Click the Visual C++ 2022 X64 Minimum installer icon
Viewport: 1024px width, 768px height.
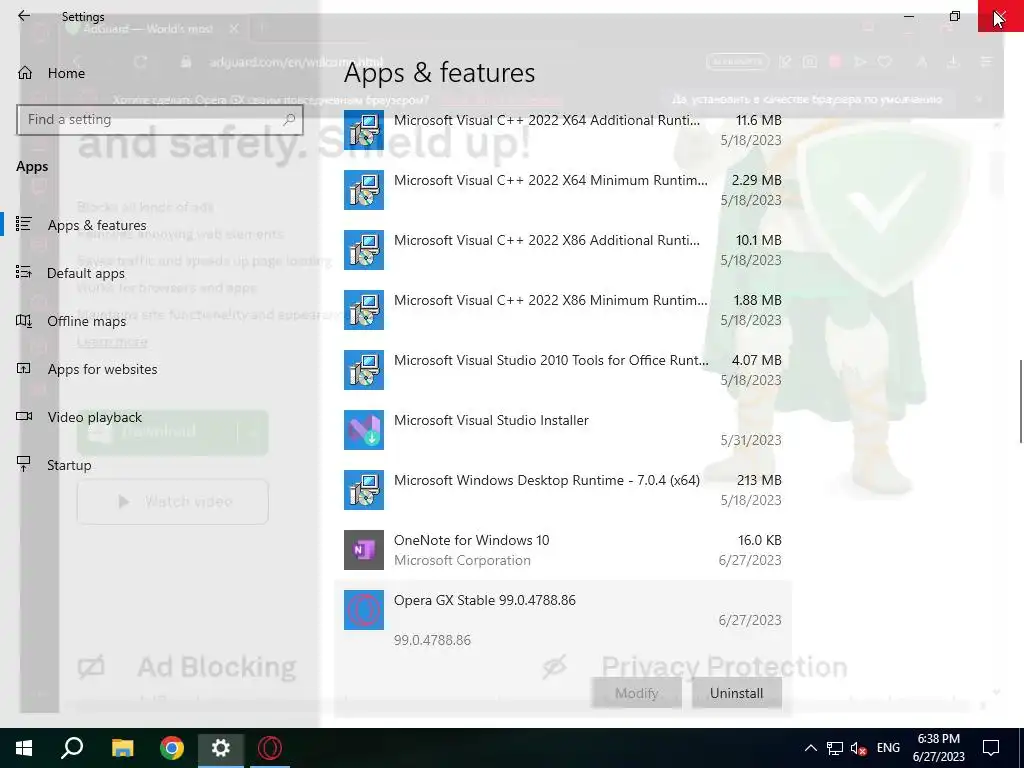pos(364,190)
